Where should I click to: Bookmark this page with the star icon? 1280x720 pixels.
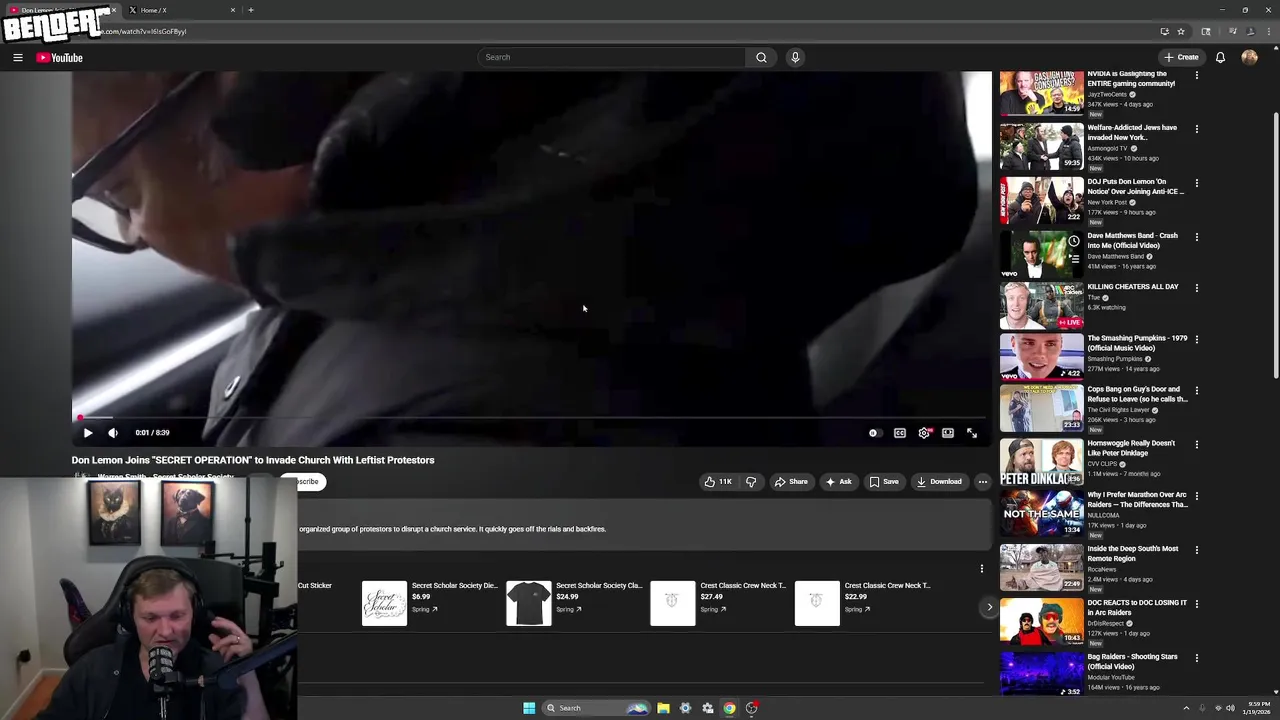[1181, 31]
